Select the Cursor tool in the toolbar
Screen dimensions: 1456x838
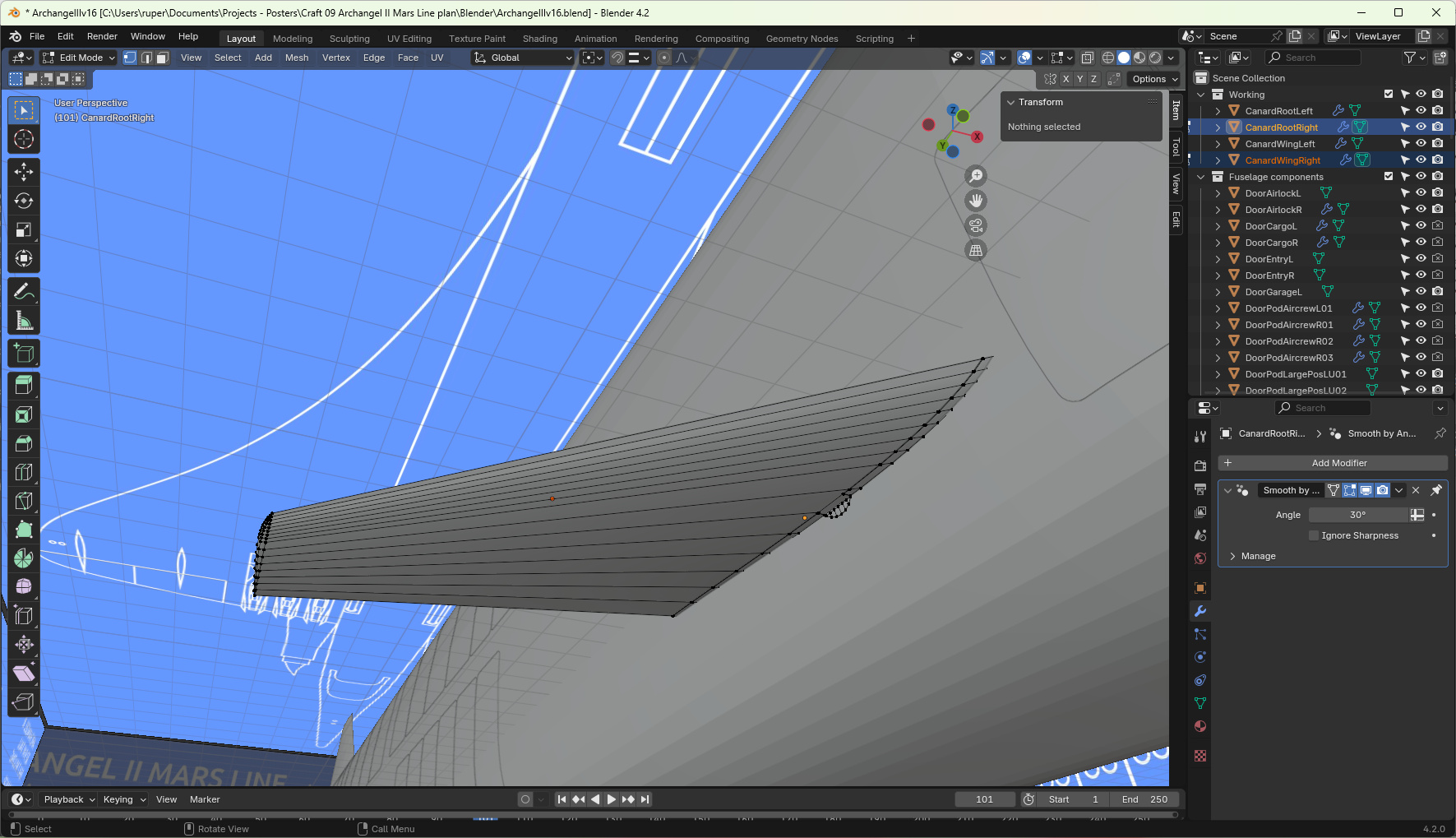[24, 139]
